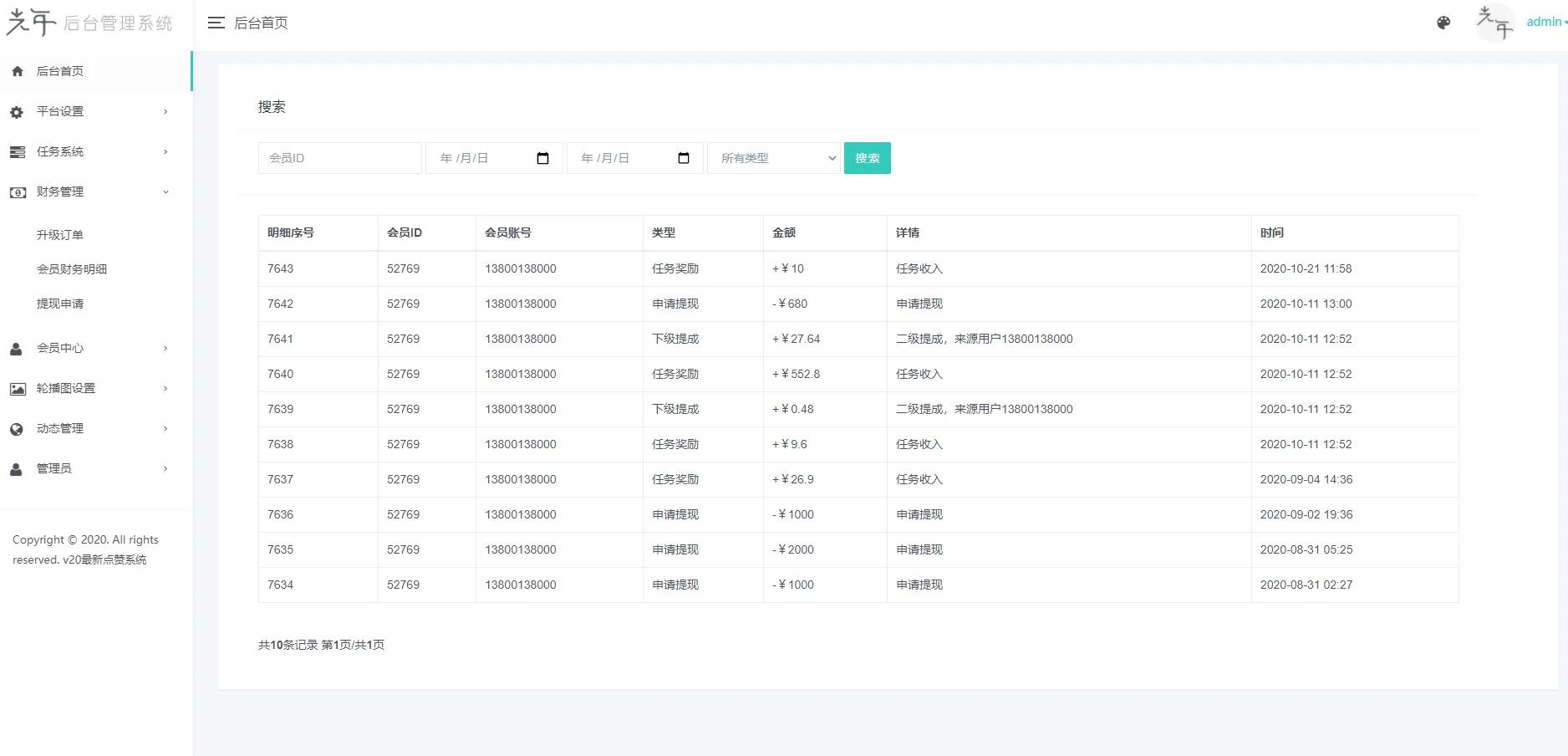Click the hamburger menu icon in header

tap(216, 23)
